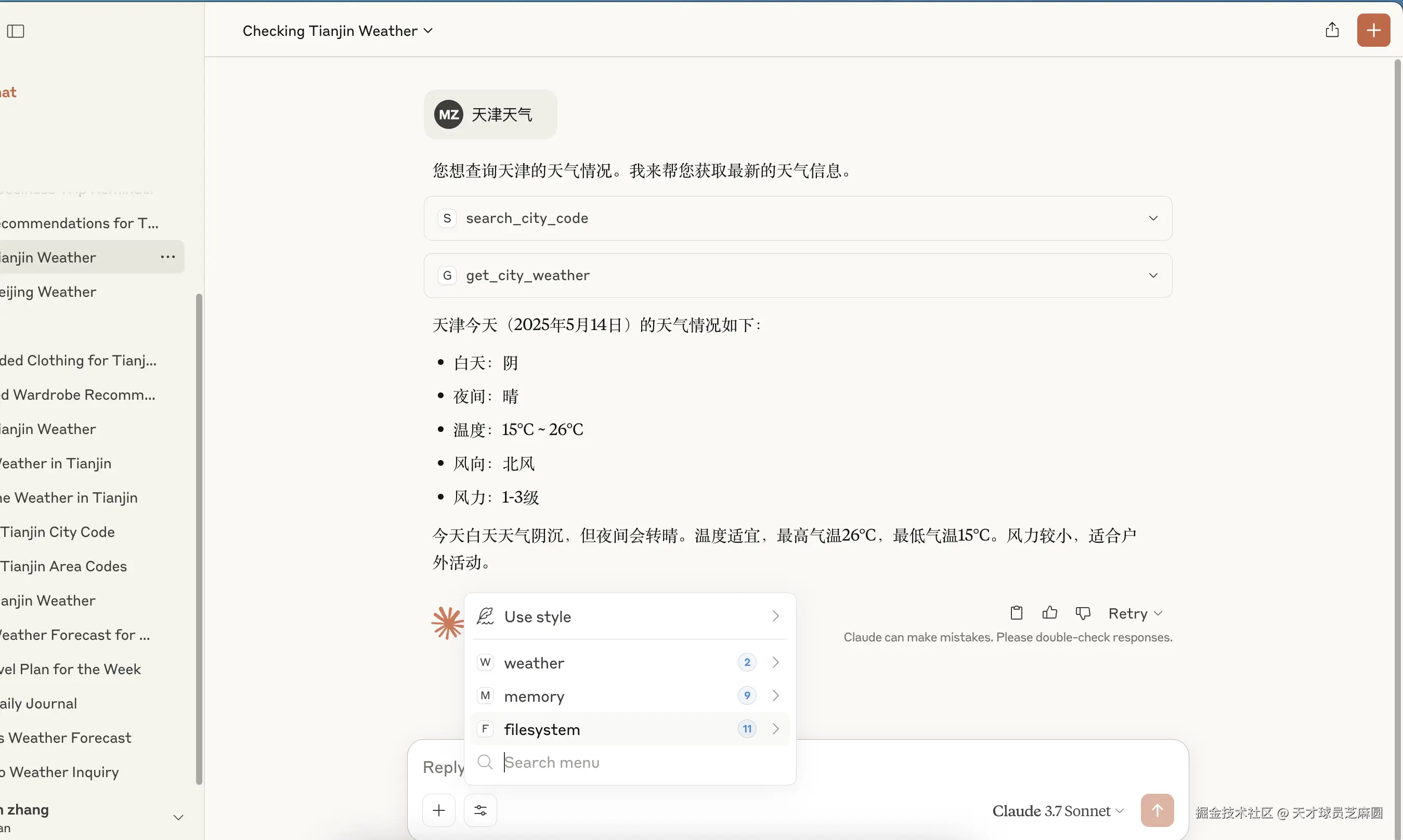Share the current conversation
This screenshot has width=1403, height=840.
(x=1332, y=30)
